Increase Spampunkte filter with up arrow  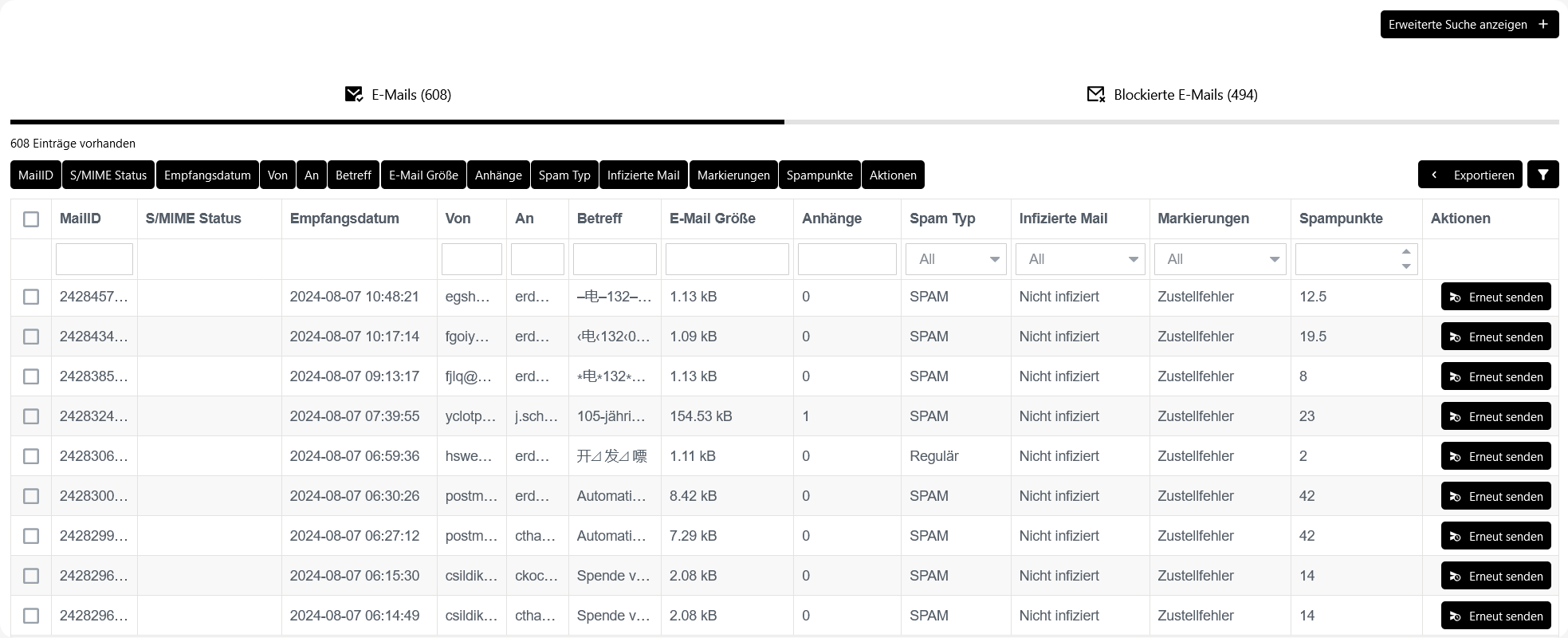click(1406, 252)
